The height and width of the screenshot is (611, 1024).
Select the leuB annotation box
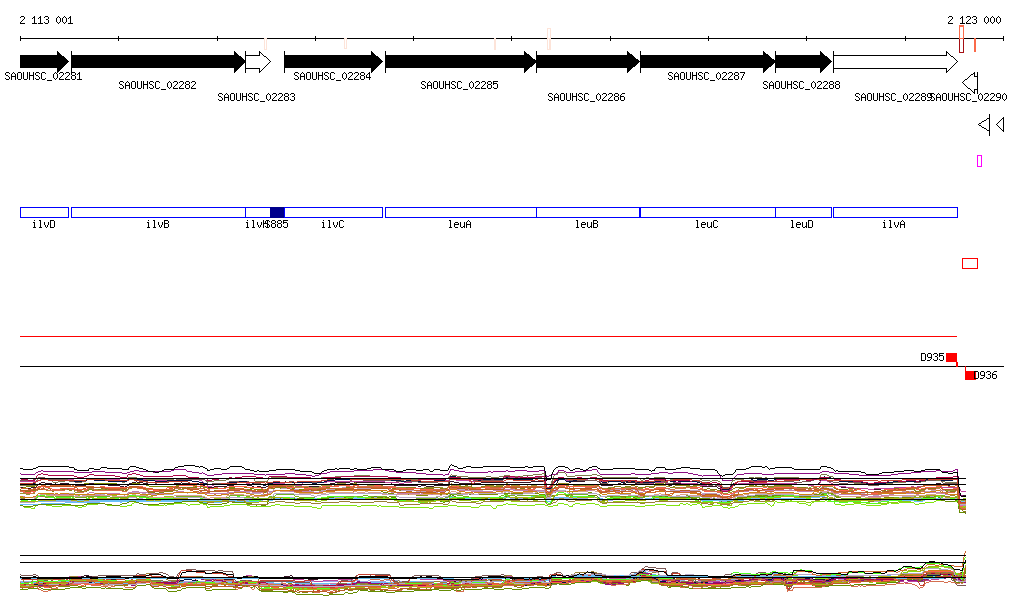tap(587, 212)
